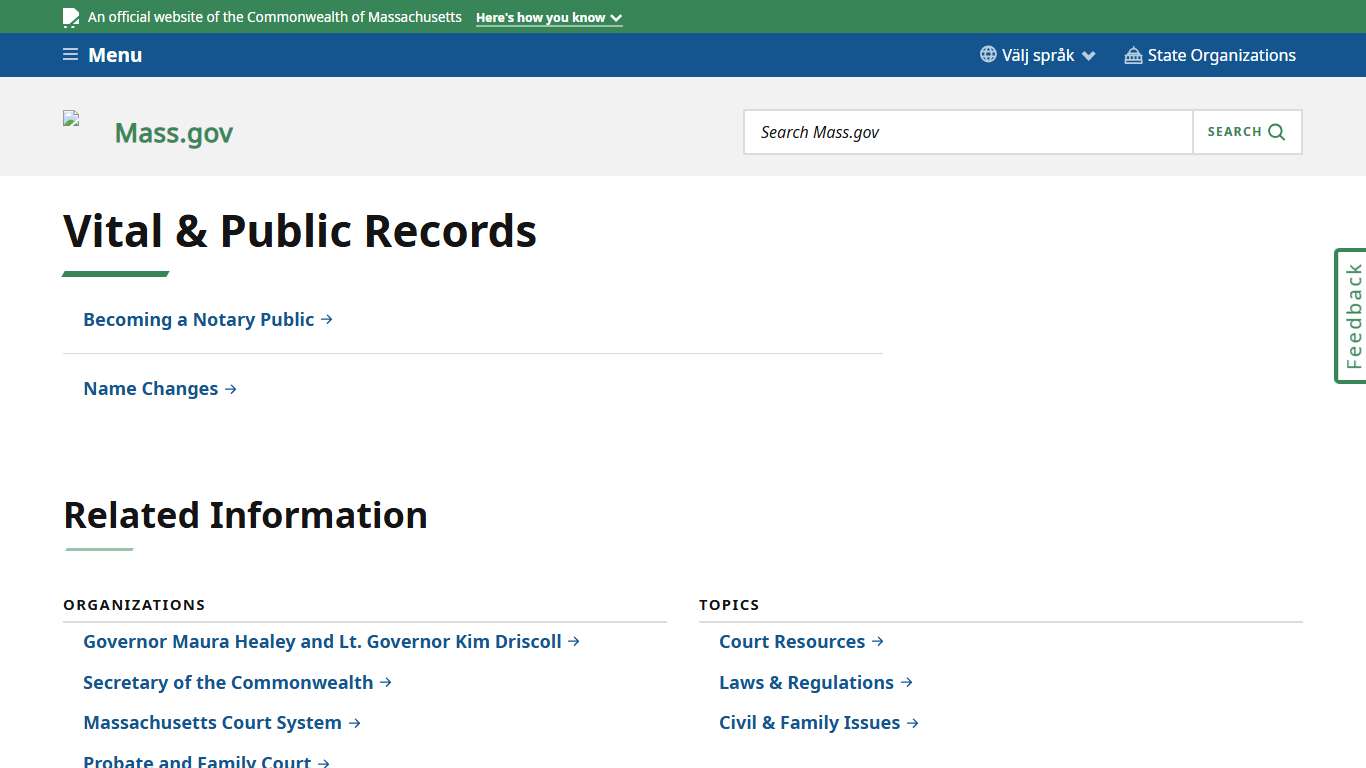The height and width of the screenshot is (768, 1366).
Task: Open the Feedback side tab
Action: click(x=1351, y=316)
